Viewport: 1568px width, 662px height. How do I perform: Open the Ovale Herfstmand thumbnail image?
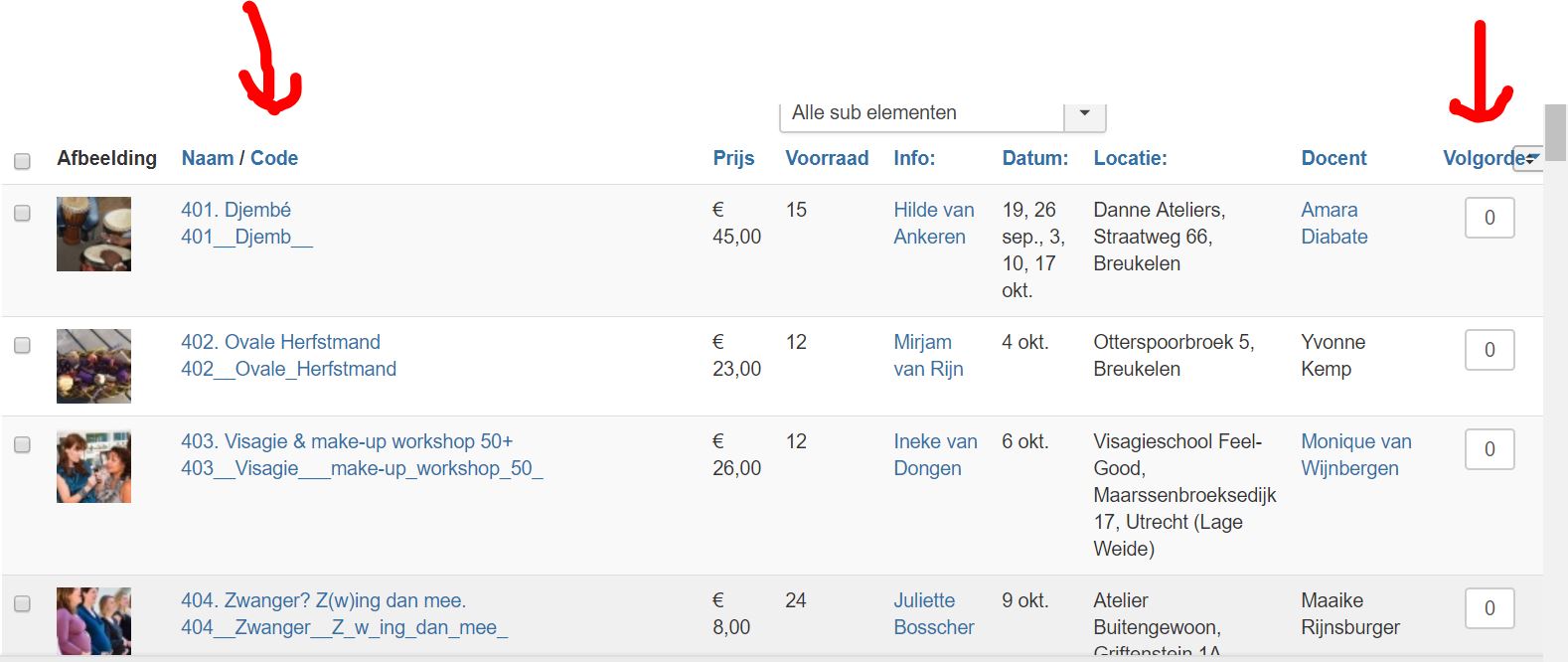[x=93, y=366]
